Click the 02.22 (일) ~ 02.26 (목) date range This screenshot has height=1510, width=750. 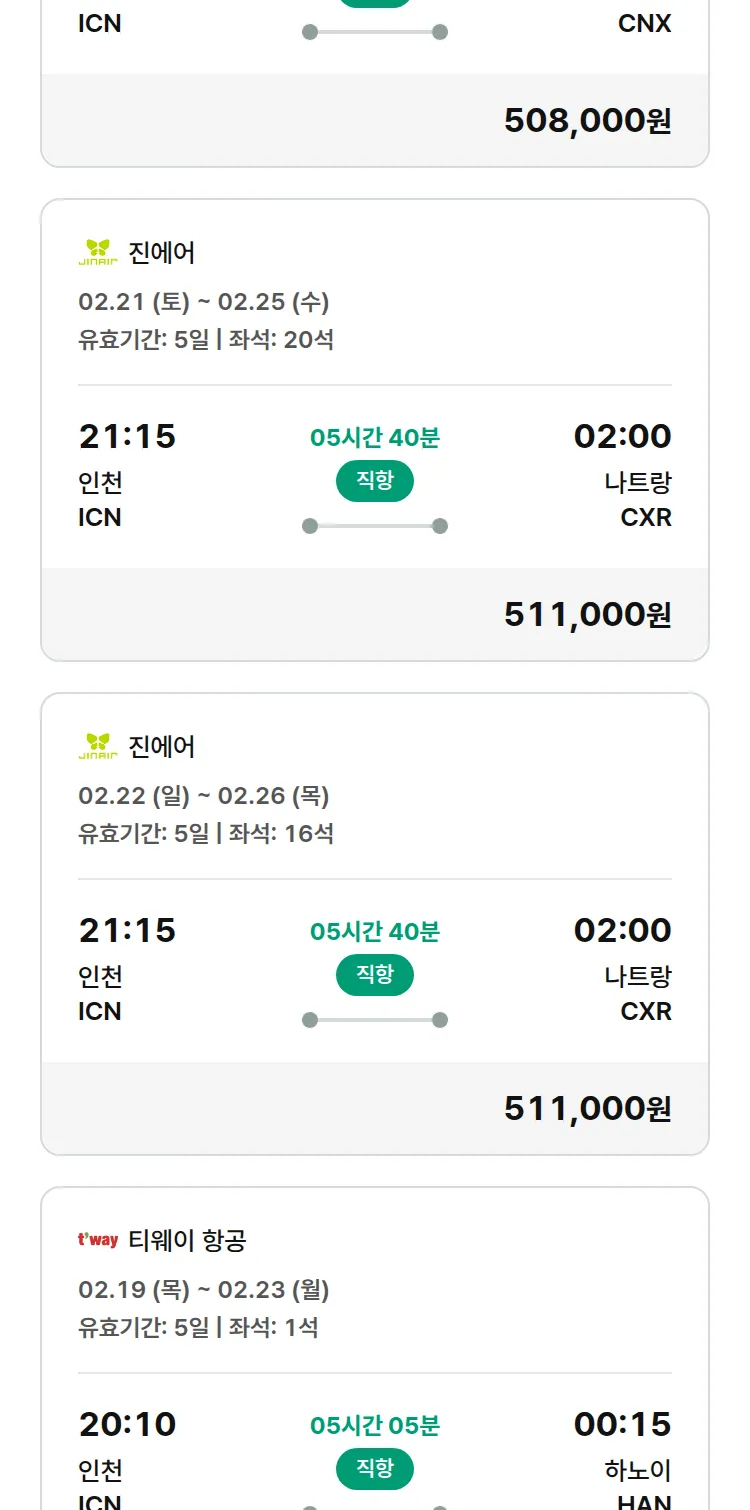tap(204, 796)
